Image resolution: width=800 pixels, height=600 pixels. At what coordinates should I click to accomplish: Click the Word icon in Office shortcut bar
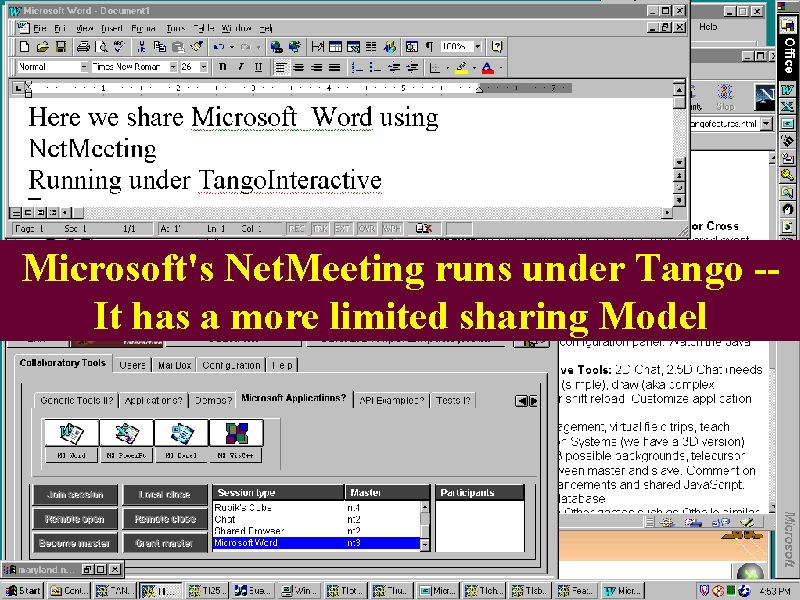click(787, 90)
